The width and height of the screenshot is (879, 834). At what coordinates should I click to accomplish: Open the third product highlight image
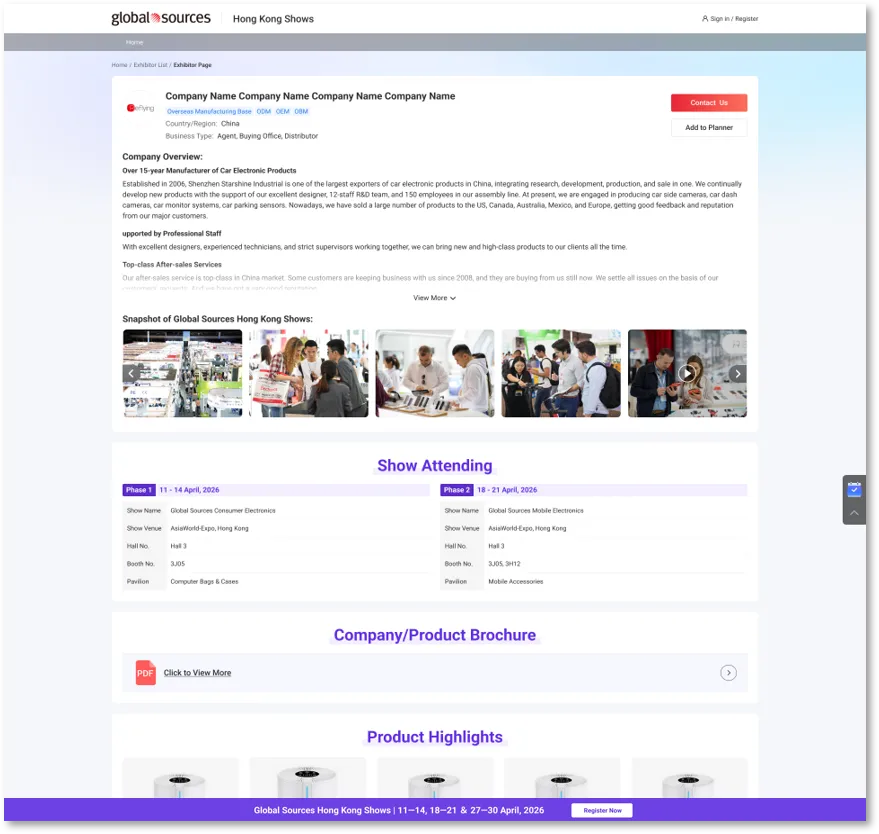[436, 778]
